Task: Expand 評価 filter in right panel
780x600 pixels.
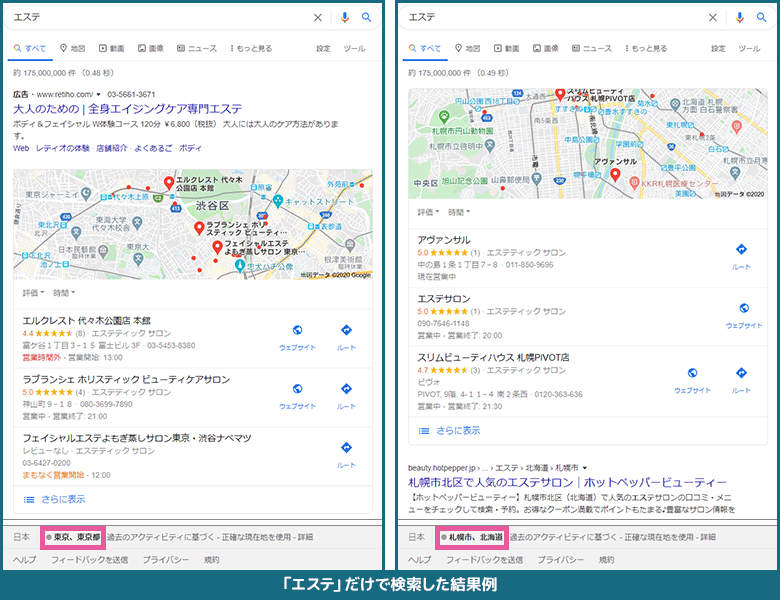Action: point(428,212)
